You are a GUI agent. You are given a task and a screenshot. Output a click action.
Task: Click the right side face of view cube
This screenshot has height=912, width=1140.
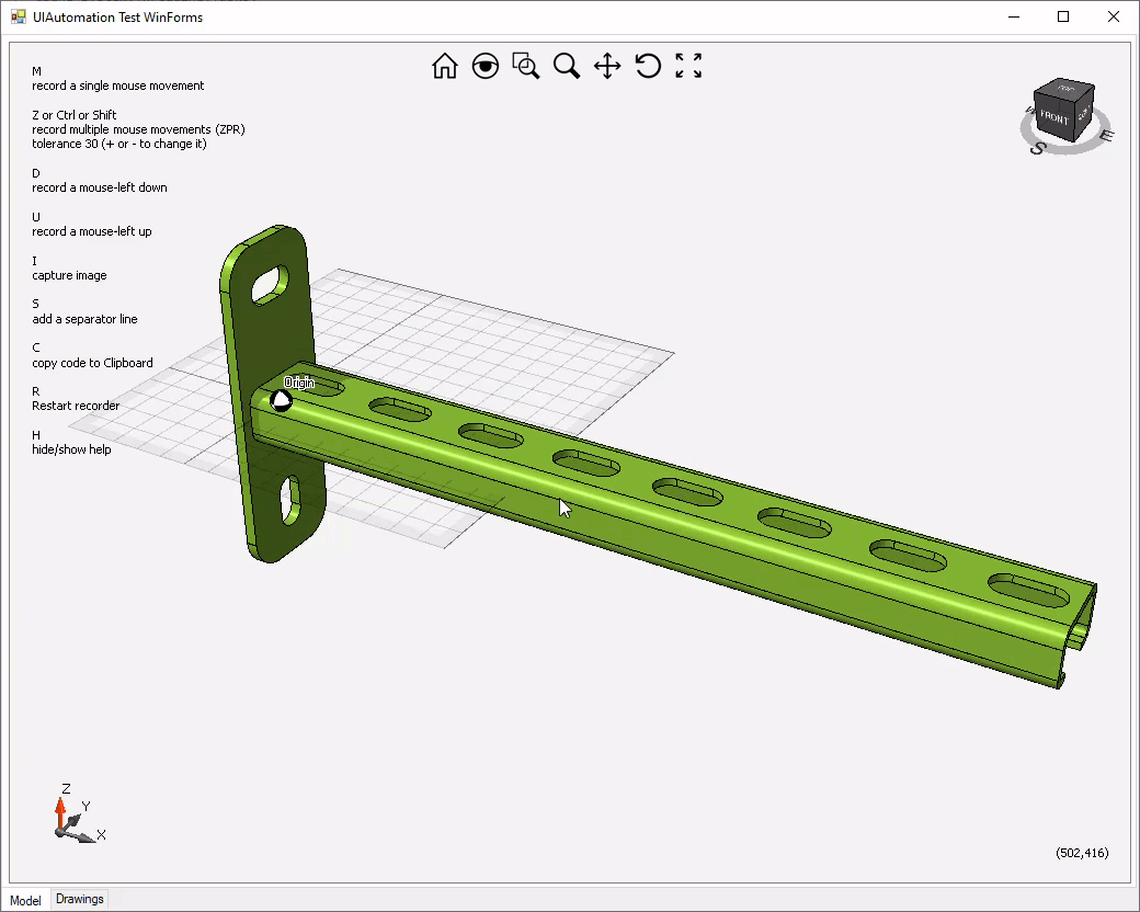point(1084,111)
